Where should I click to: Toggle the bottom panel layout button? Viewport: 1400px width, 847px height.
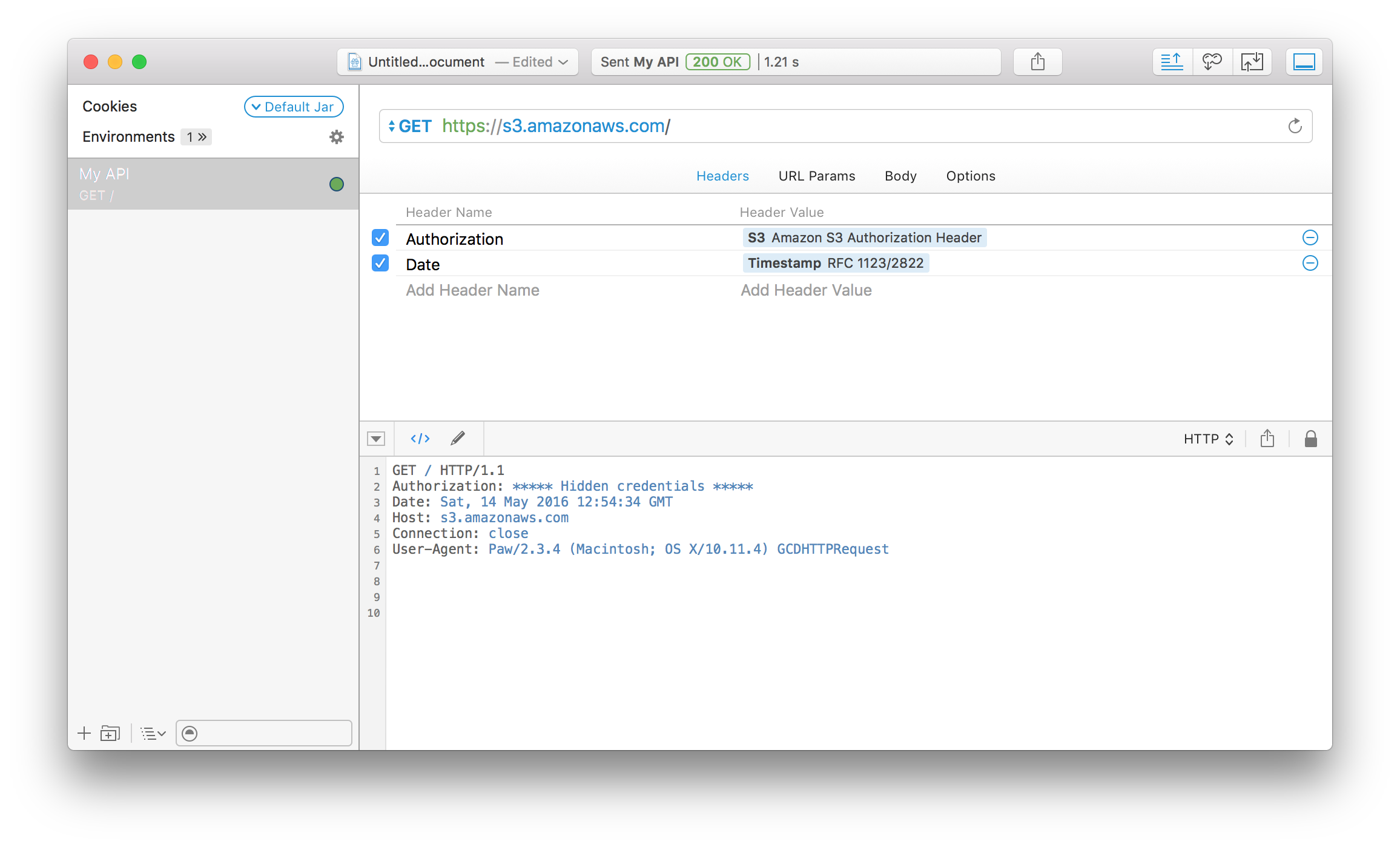point(1304,62)
